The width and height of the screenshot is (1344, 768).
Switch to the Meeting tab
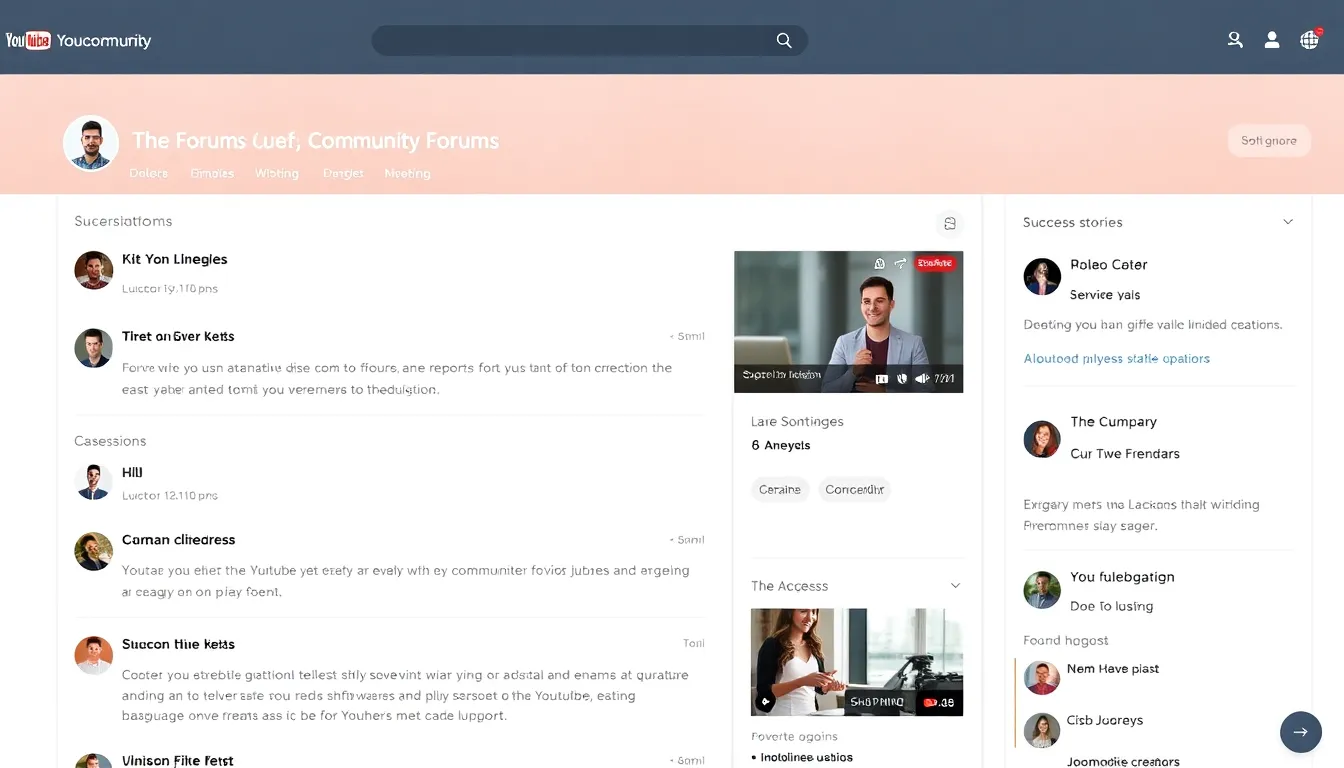[407, 172]
